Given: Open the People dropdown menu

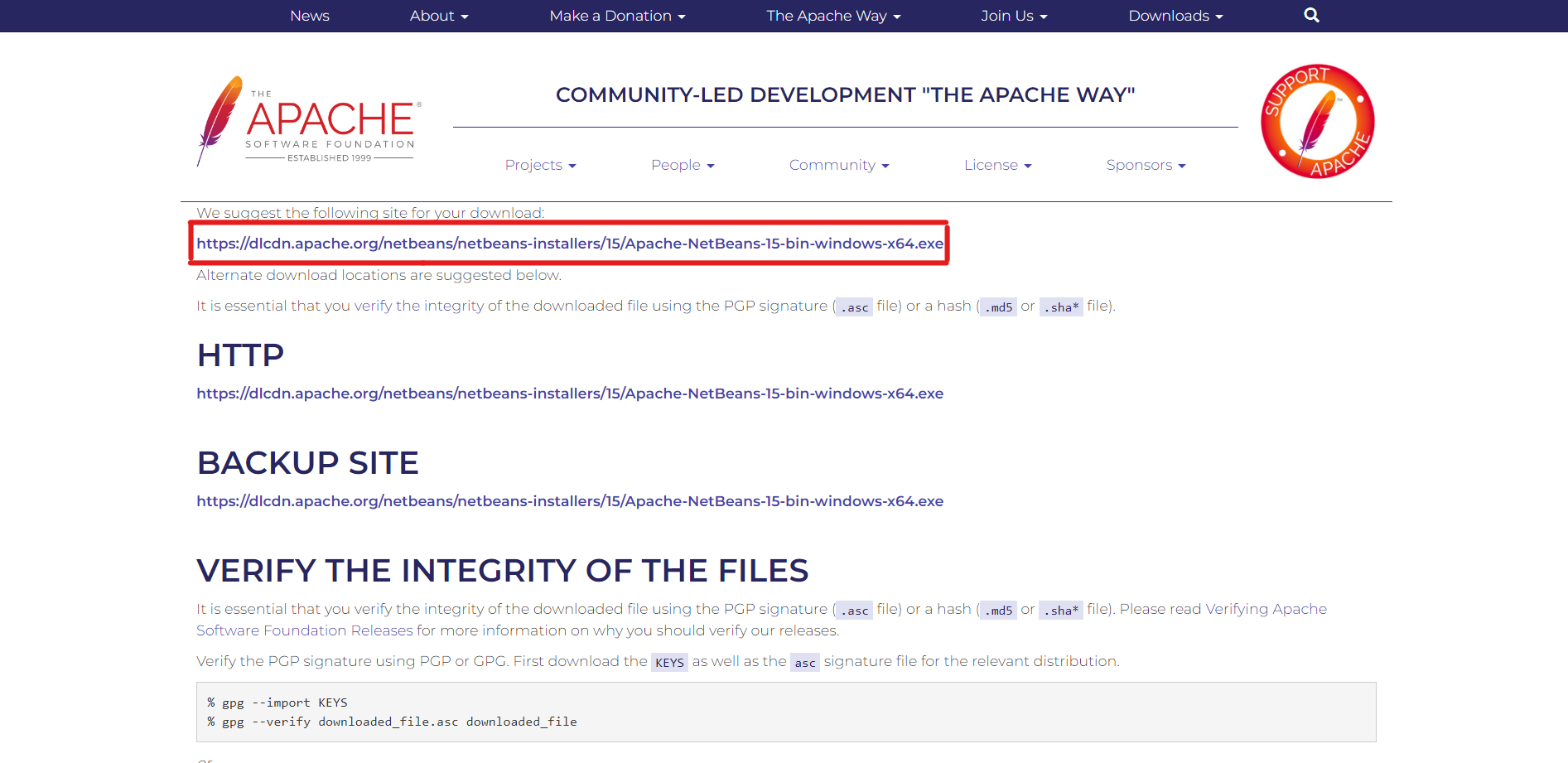Looking at the screenshot, I should point(683,165).
